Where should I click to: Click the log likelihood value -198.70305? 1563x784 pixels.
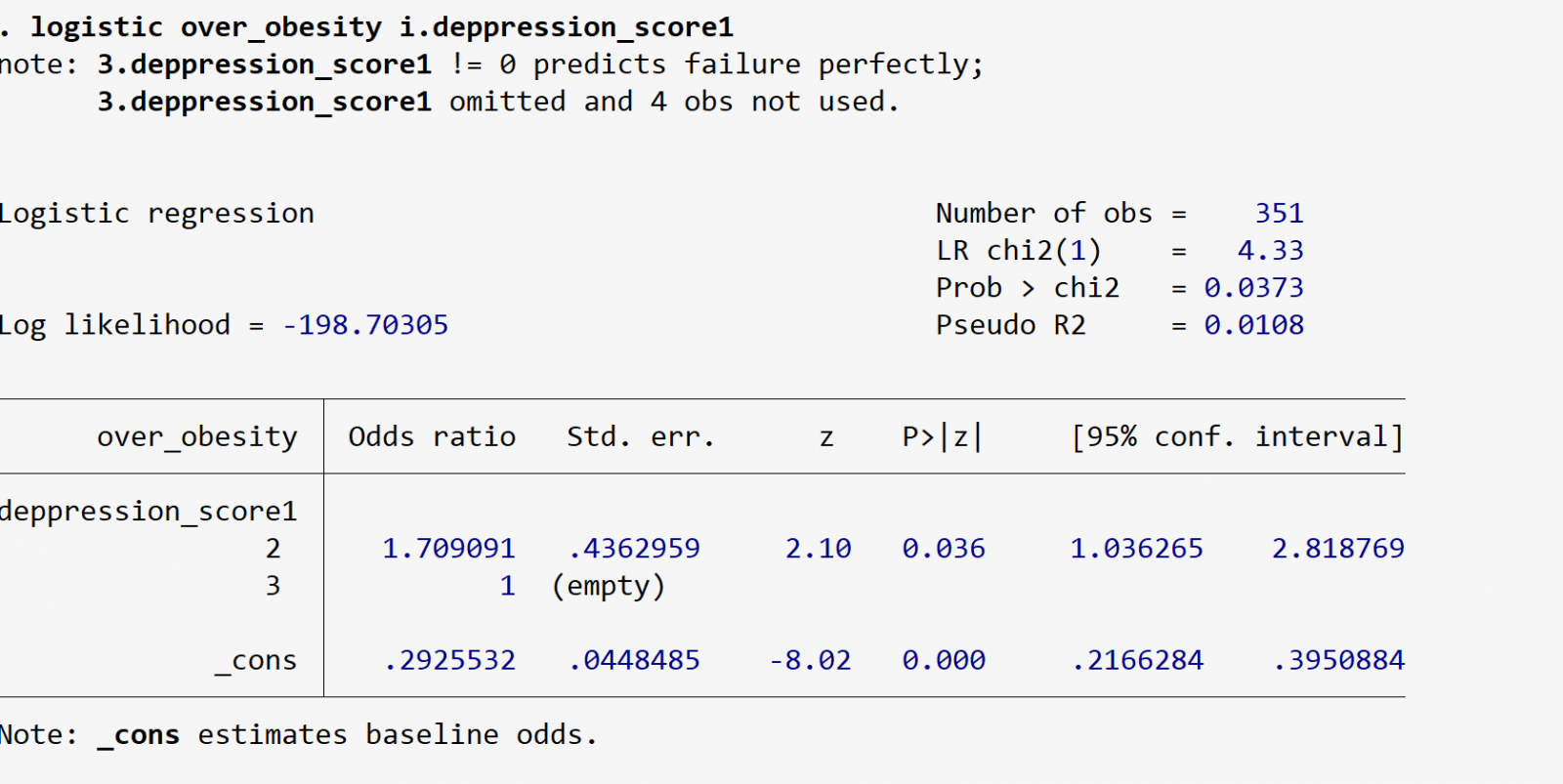pyautogui.click(x=365, y=325)
